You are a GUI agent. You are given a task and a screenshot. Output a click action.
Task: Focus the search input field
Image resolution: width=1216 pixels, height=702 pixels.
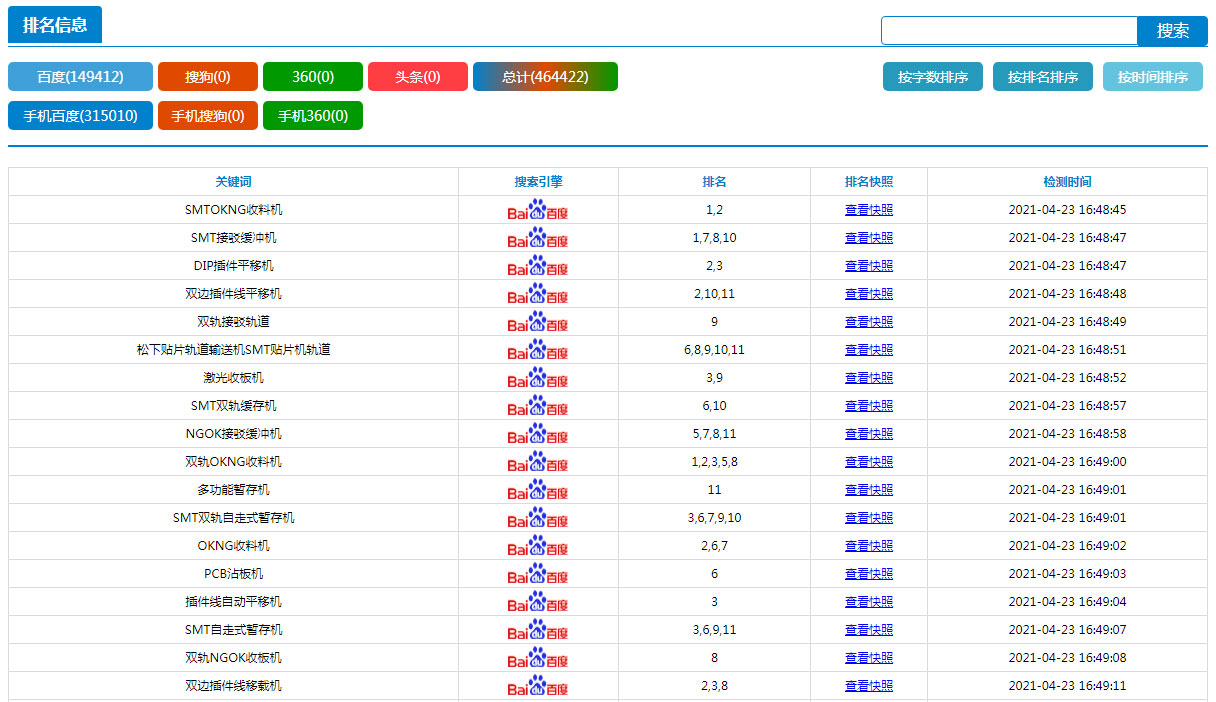coord(1009,30)
